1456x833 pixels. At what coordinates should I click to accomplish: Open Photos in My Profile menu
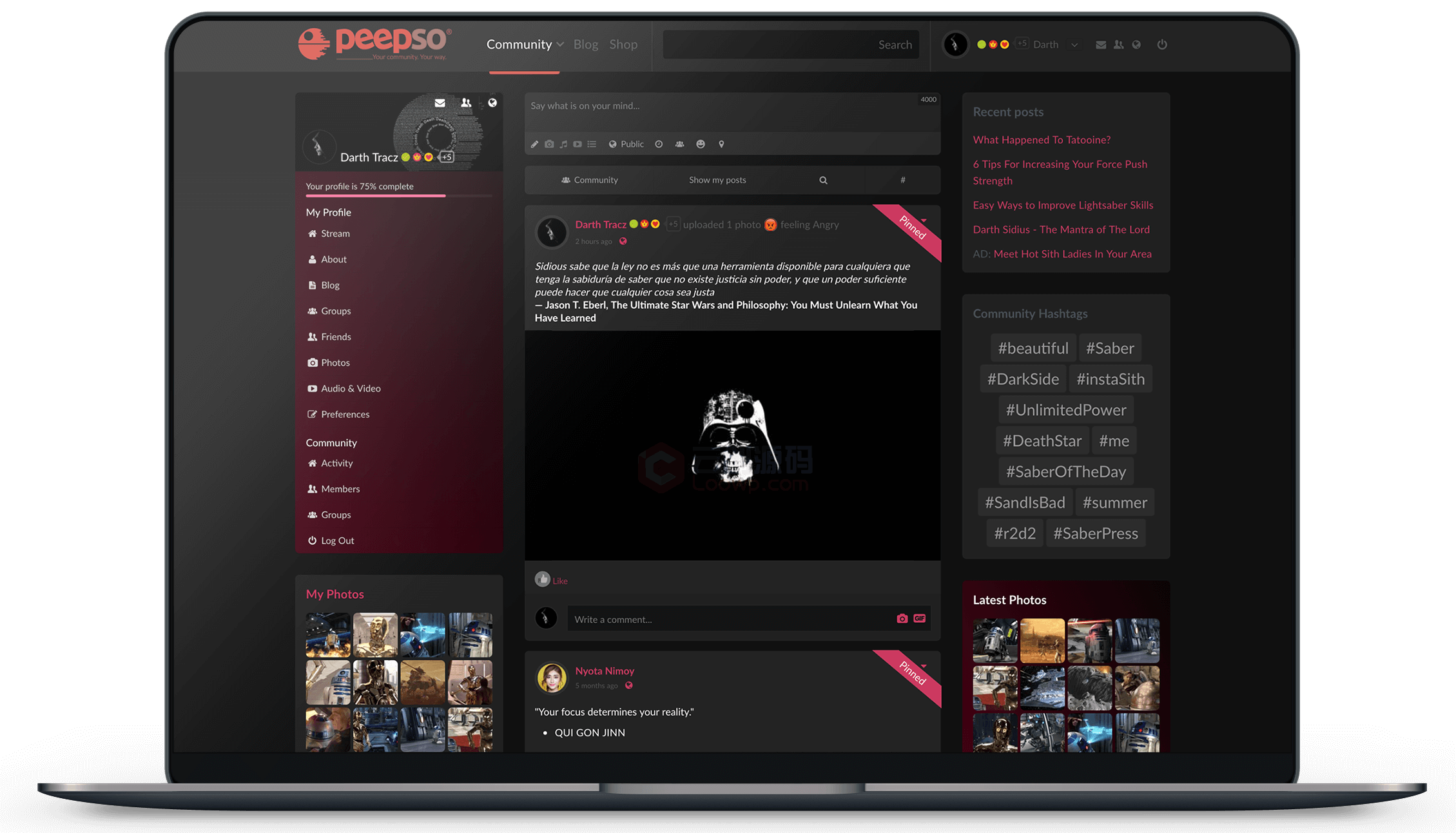(x=329, y=362)
